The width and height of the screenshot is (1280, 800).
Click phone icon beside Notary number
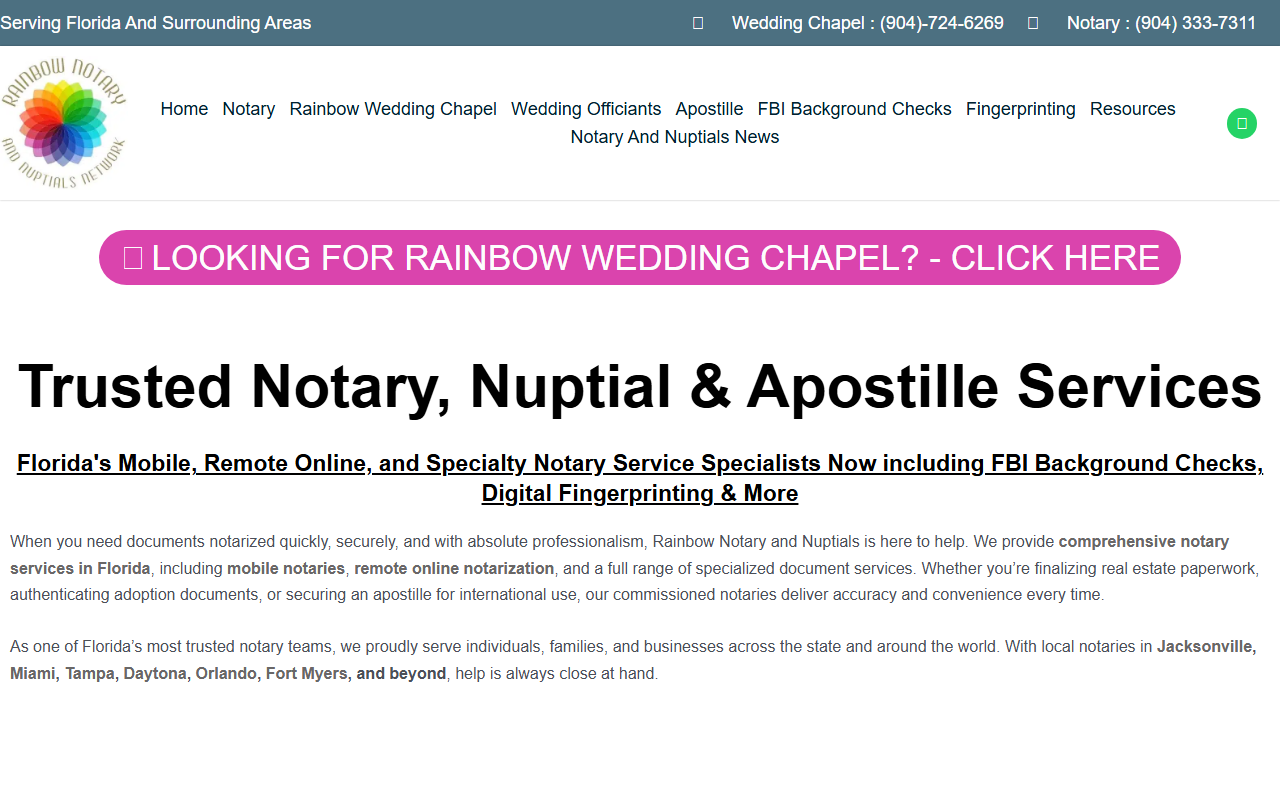click(1033, 23)
